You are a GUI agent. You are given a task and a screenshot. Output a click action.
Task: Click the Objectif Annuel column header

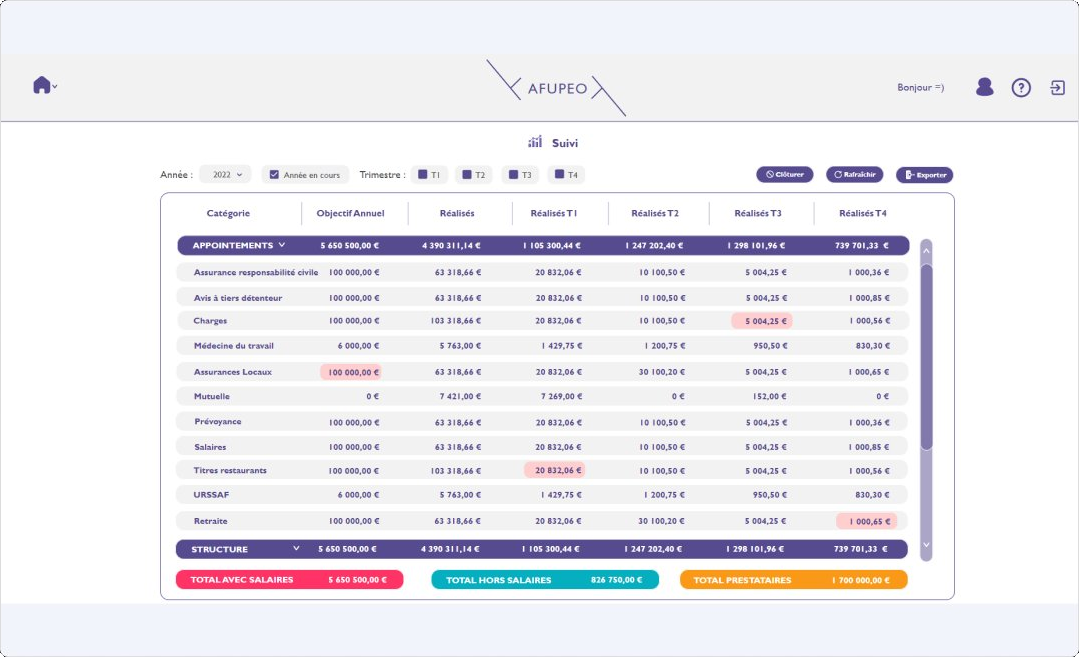pos(350,213)
